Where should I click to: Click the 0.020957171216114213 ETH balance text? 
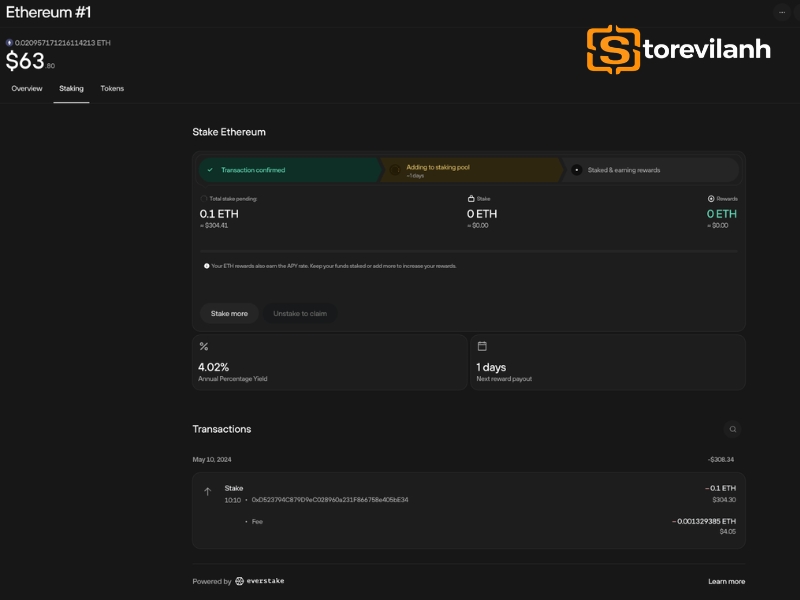pos(63,43)
